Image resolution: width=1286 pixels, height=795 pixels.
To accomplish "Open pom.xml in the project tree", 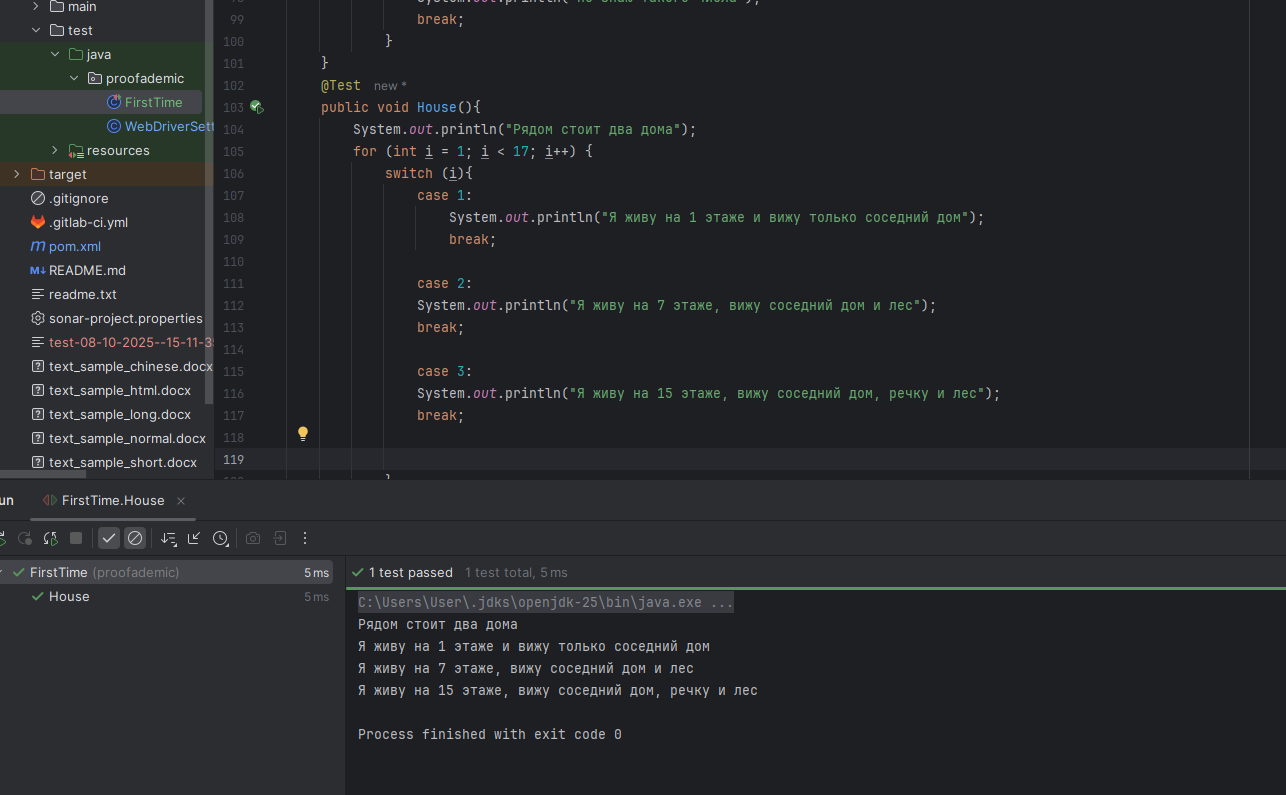I will [x=75, y=246].
